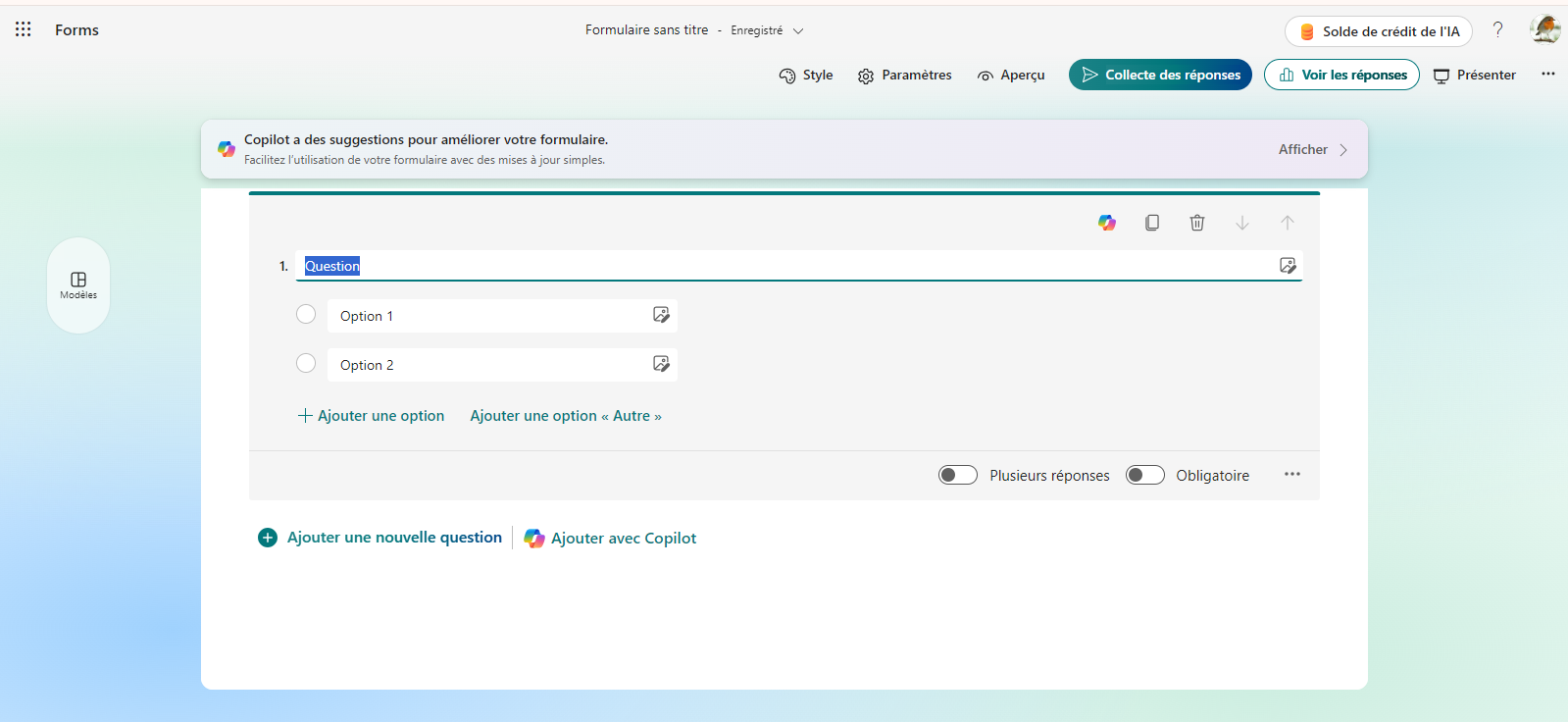Click Afficher in the Copilot banner
This screenshot has width=1568, height=722.
1302,149
